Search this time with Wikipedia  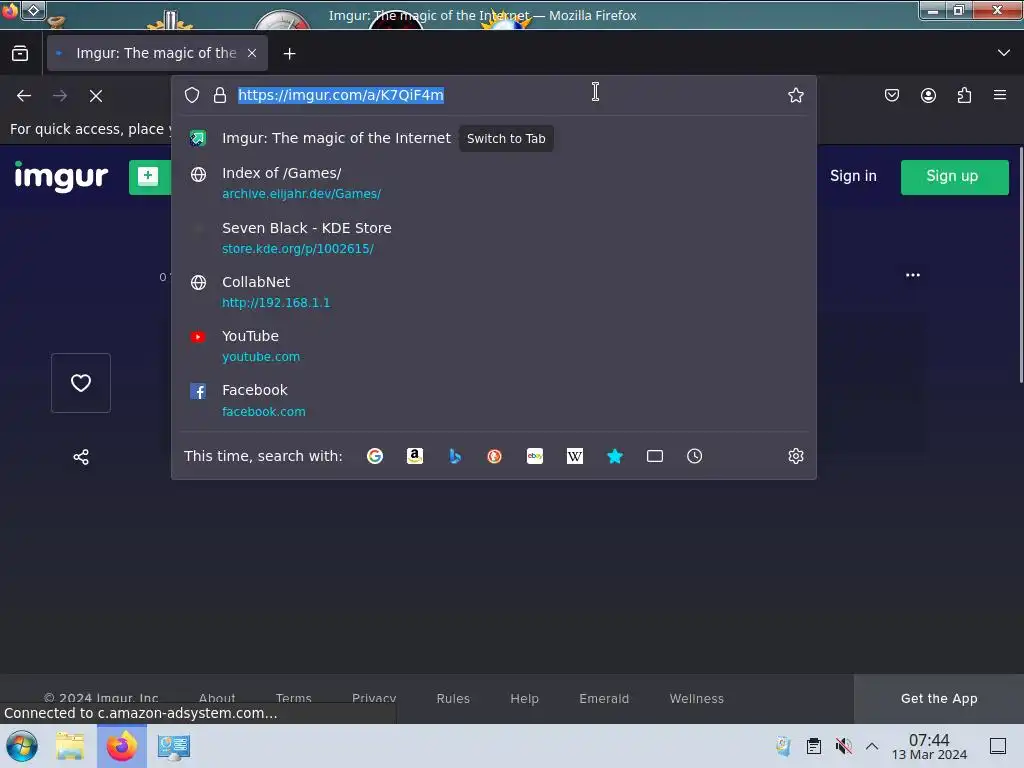click(x=575, y=456)
